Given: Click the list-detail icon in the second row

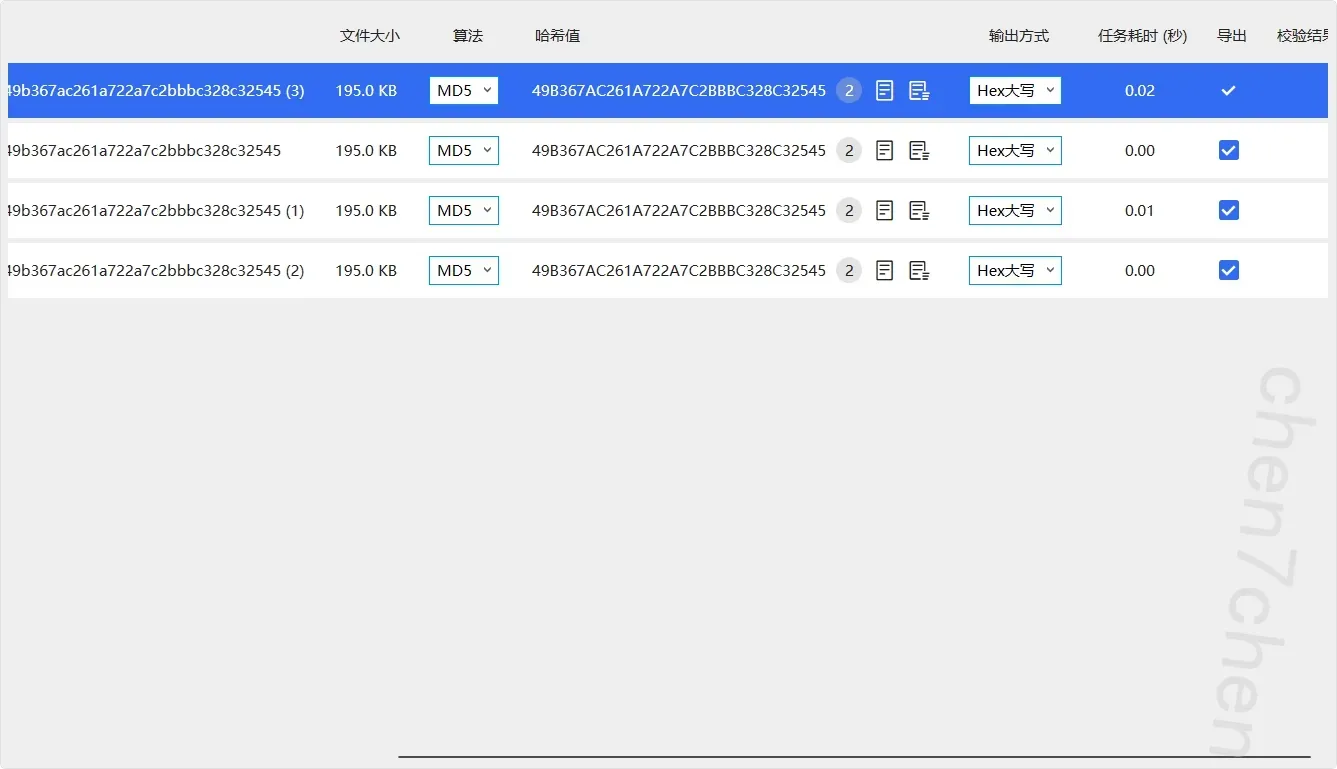Looking at the screenshot, I should [919, 151].
